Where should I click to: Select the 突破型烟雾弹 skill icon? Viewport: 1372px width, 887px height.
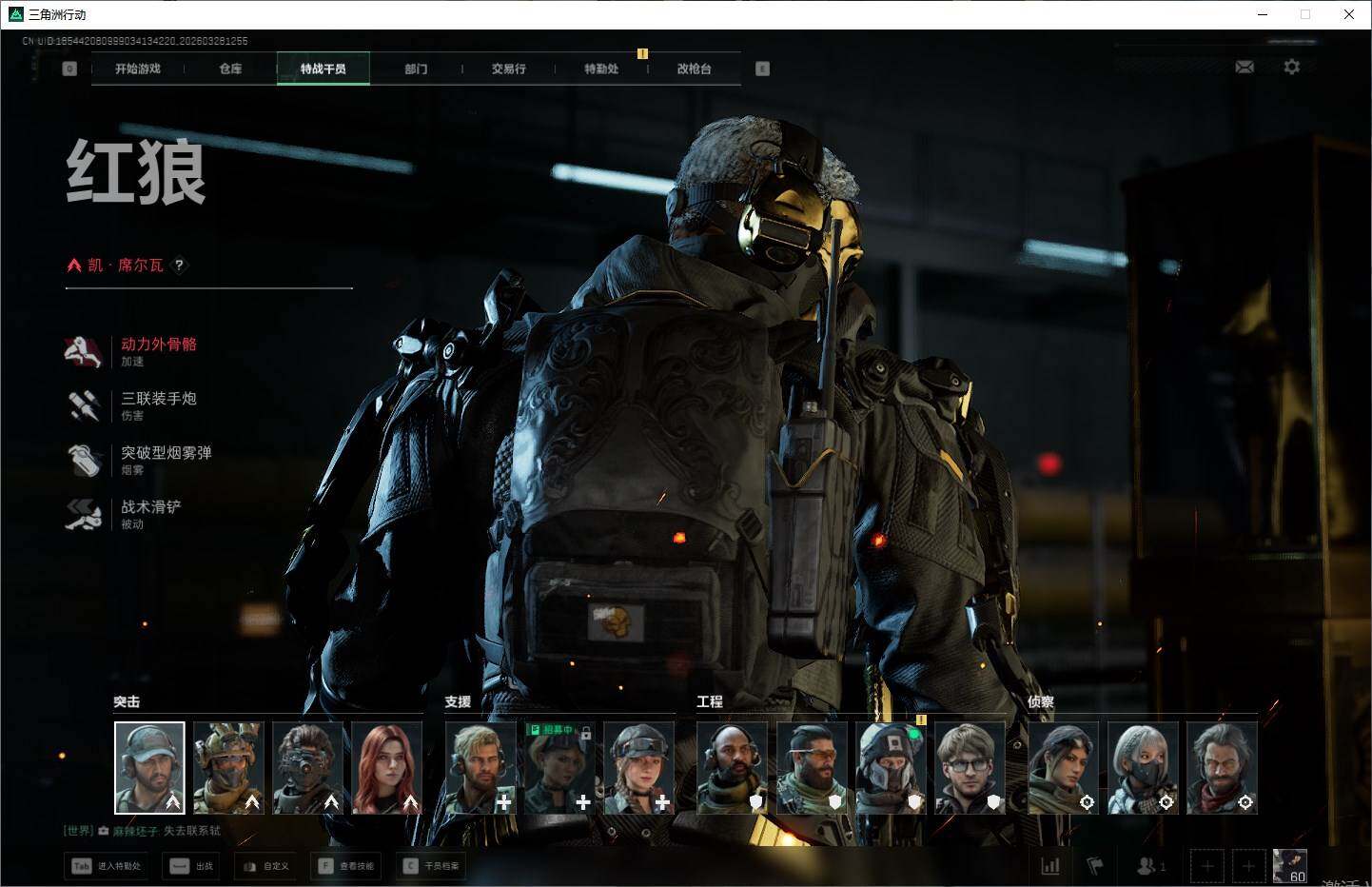[x=84, y=460]
